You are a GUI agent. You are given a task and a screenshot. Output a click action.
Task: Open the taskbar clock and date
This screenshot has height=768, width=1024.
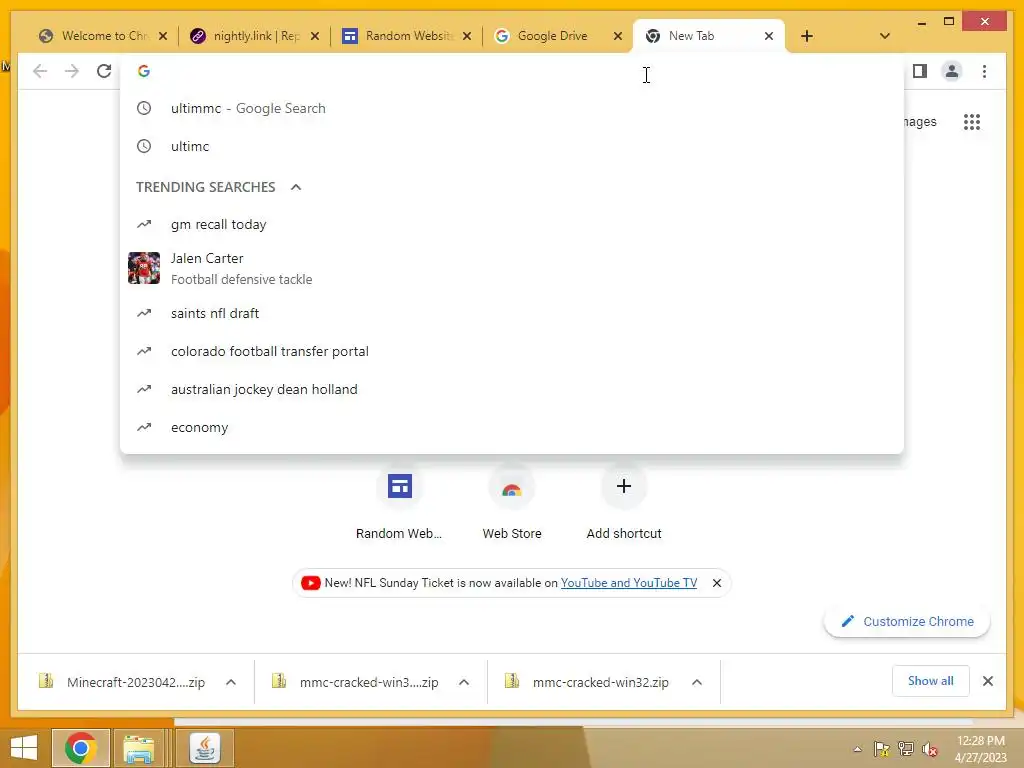[x=981, y=749]
